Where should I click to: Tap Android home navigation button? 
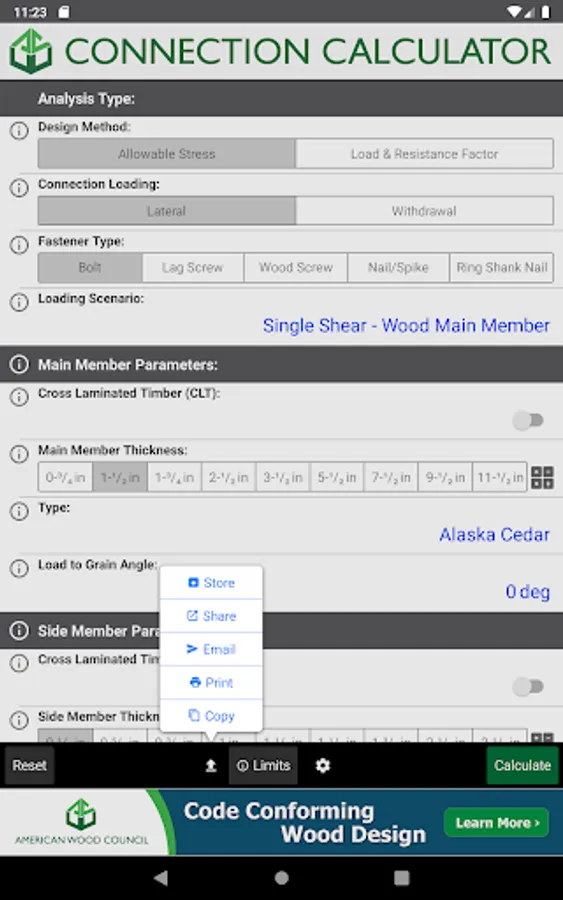(x=281, y=878)
